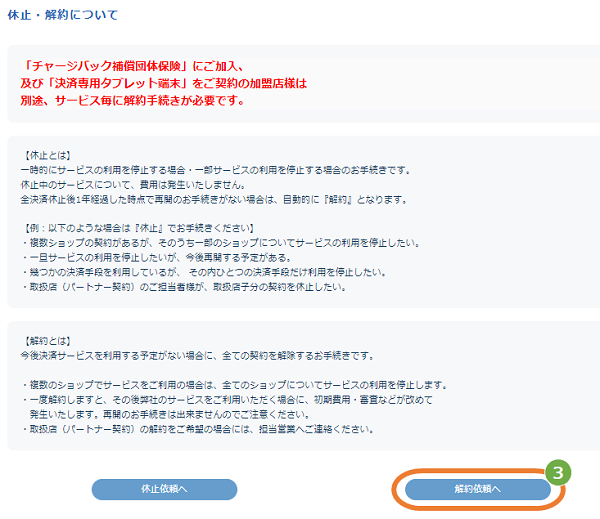Click the line starting 発生いたします。再開のお手続き

point(170,415)
